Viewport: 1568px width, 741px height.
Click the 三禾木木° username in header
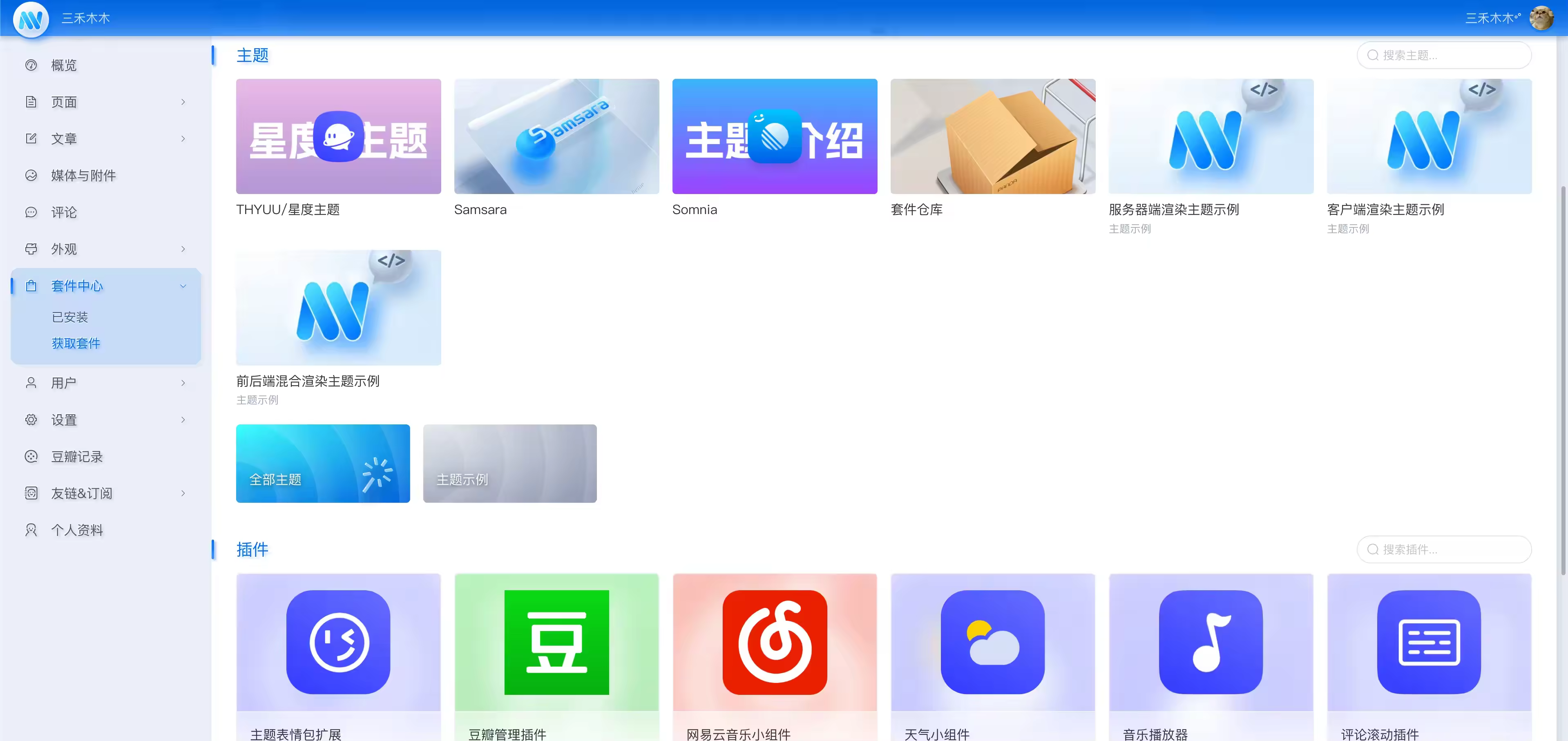1492,18
